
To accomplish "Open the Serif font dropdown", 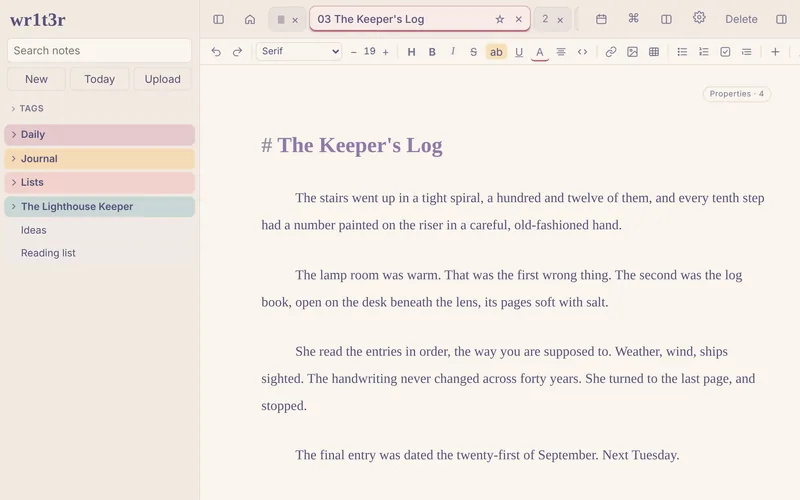I will coord(299,52).
